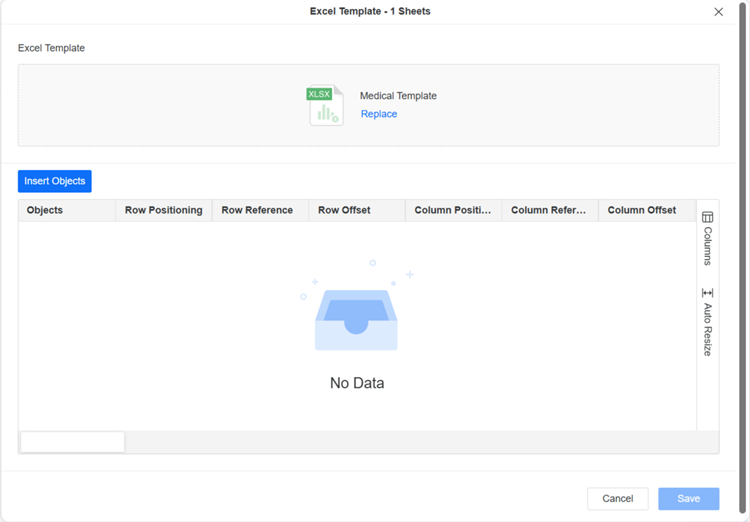
Task: Click the grid's horizontal scrollbar thumb
Action: coord(72,442)
